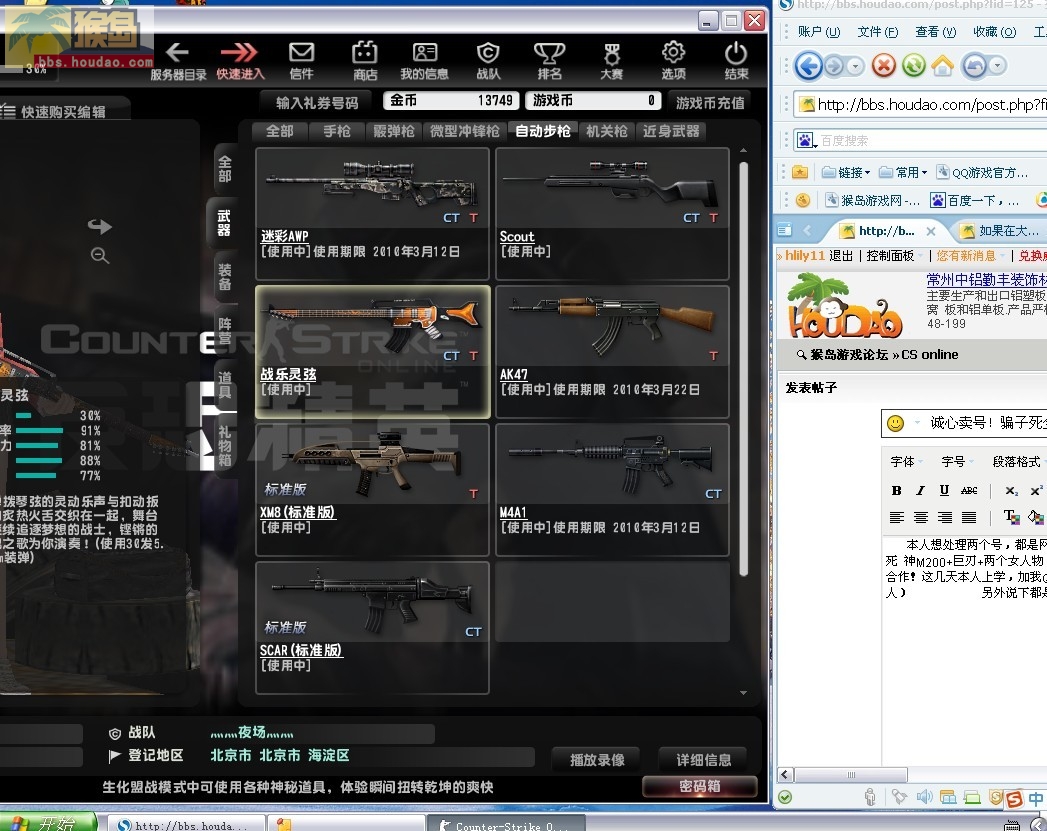Switch to the 装备 side tab

[224, 276]
